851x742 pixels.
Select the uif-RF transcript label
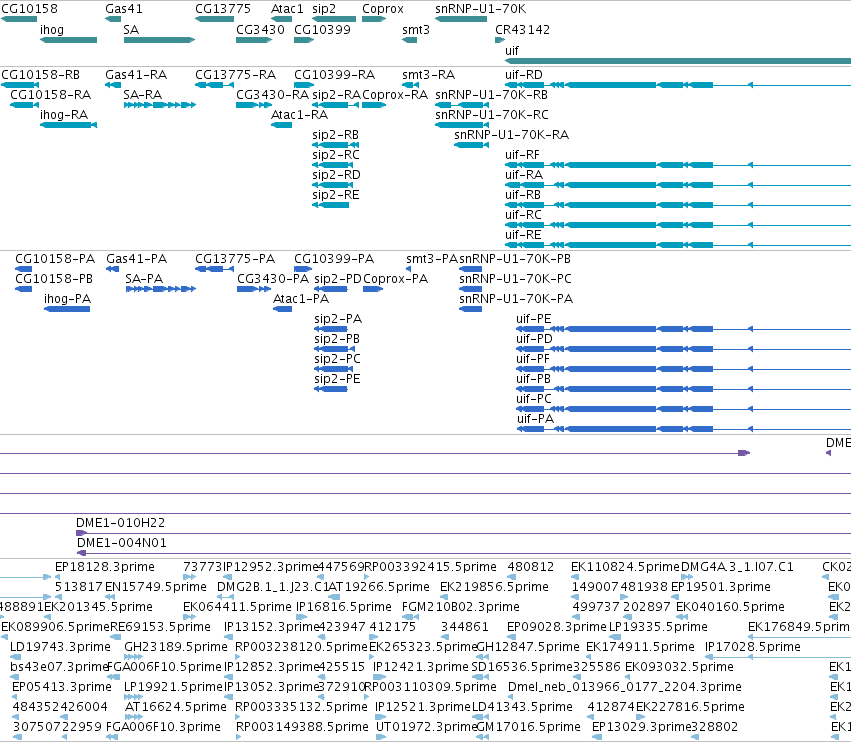pyautogui.click(x=523, y=155)
